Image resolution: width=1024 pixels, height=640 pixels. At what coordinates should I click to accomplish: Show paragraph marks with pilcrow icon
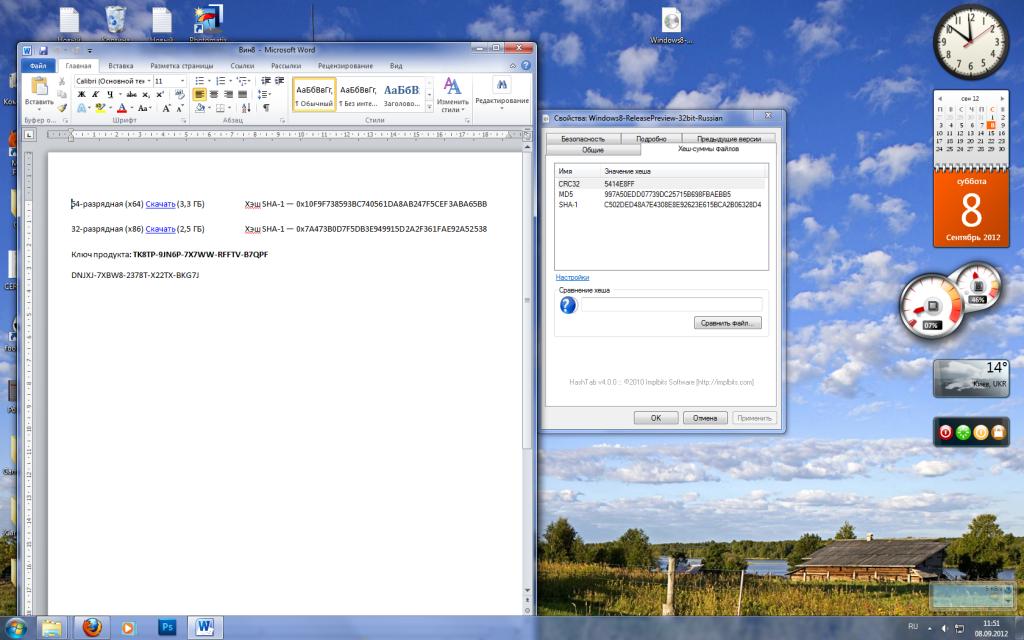pyautogui.click(x=266, y=107)
